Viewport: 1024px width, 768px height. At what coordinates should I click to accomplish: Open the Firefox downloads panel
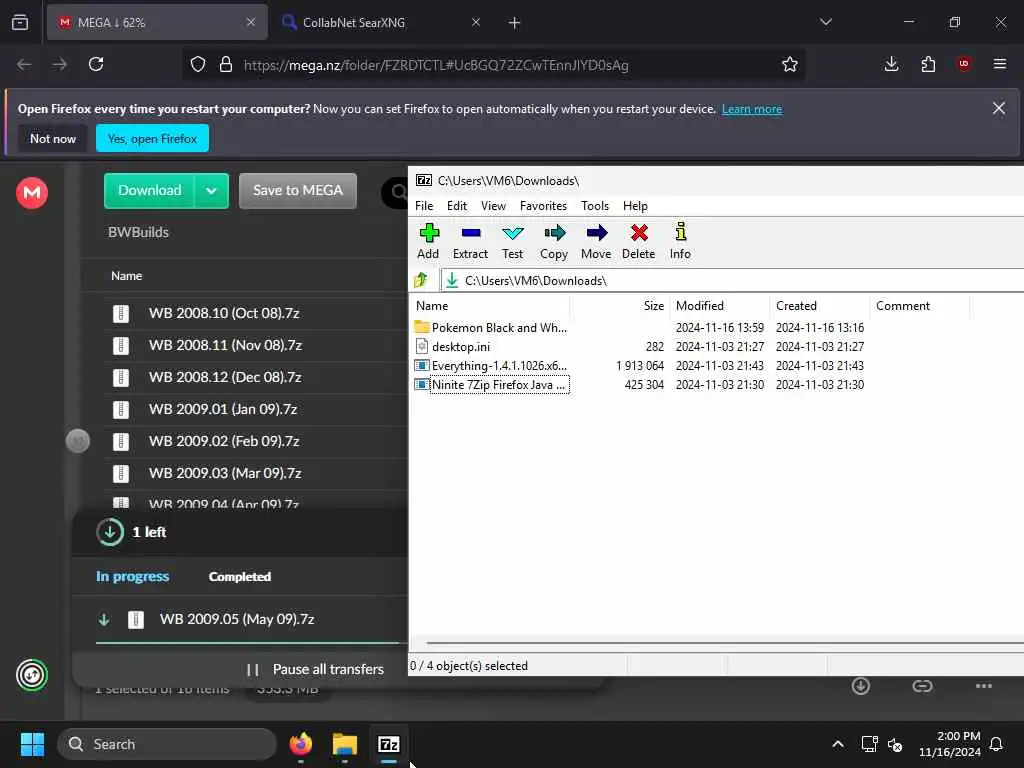click(891, 64)
